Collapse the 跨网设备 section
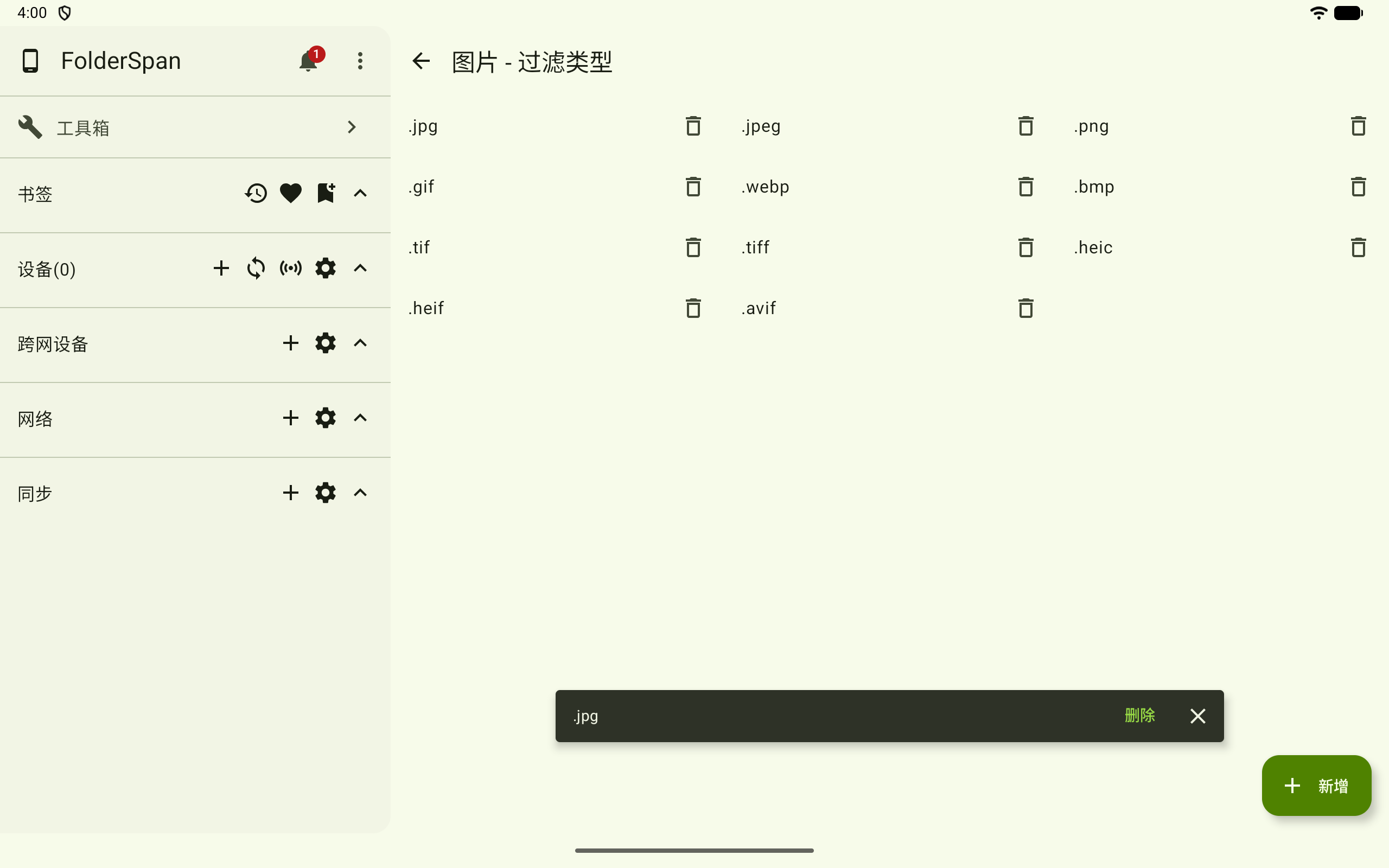 (360, 343)
